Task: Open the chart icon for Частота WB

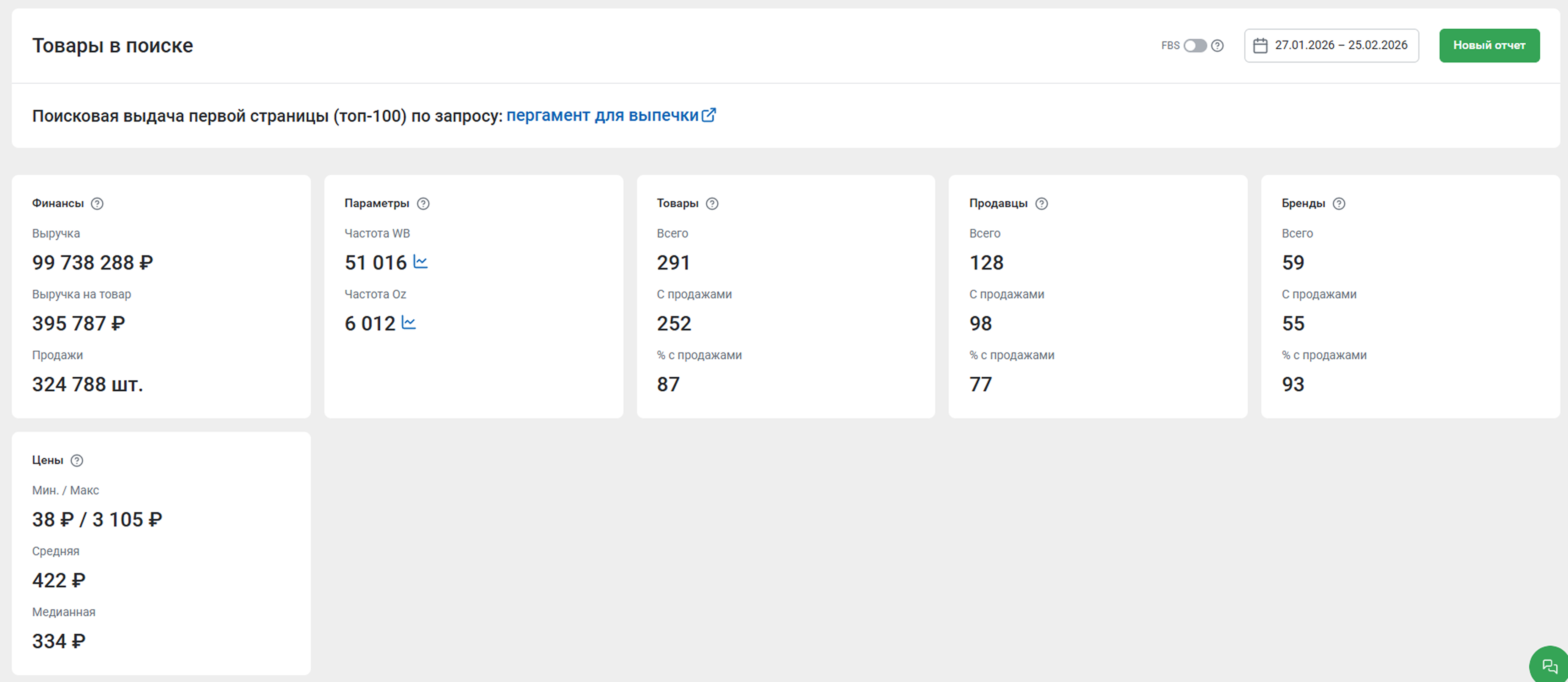Action: point(421,262)
